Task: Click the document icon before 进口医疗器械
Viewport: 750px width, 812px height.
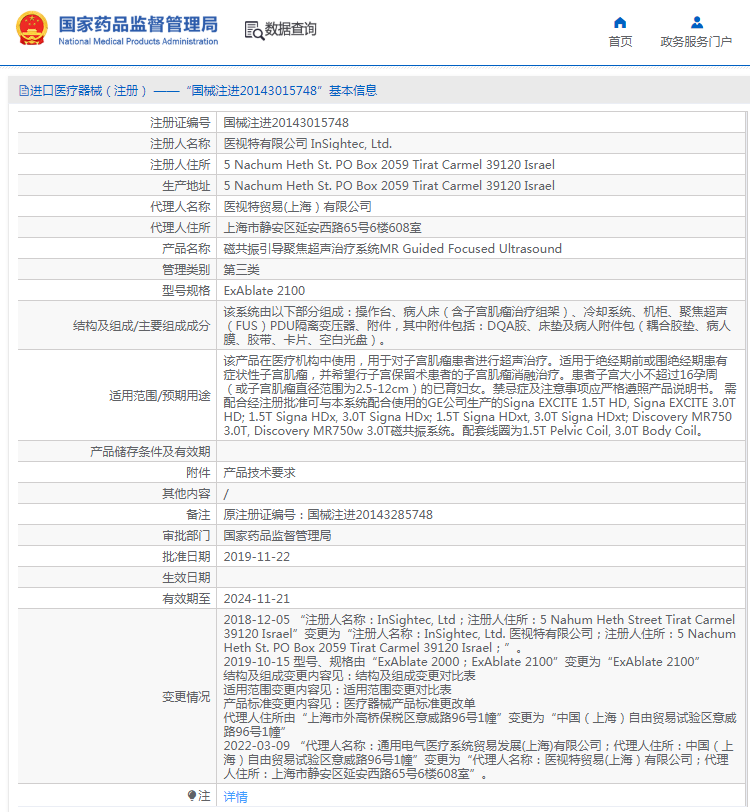Action: (24, 91)
